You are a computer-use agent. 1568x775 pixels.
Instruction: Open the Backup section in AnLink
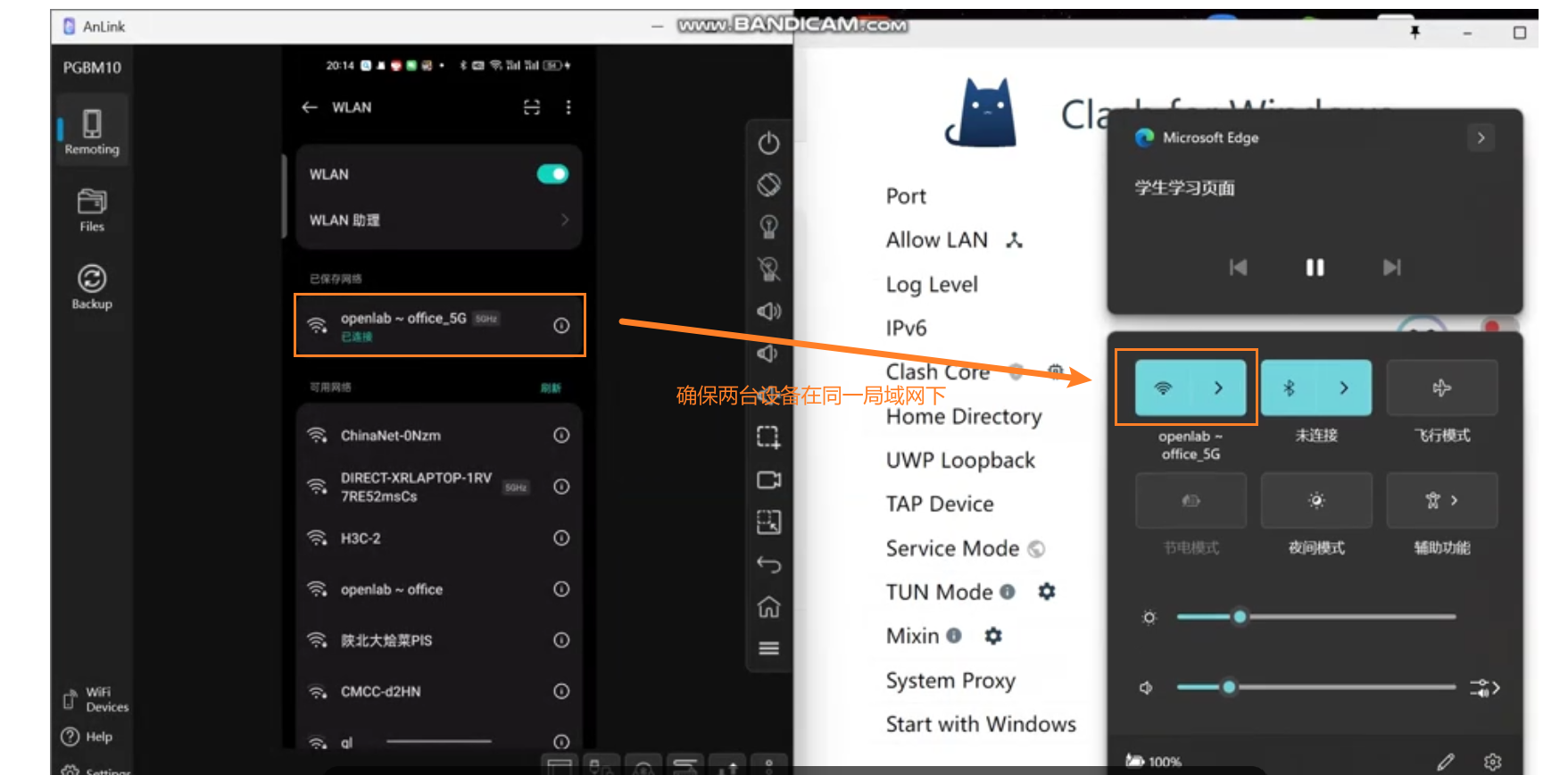pyautogui.click(x=92, y=287)
